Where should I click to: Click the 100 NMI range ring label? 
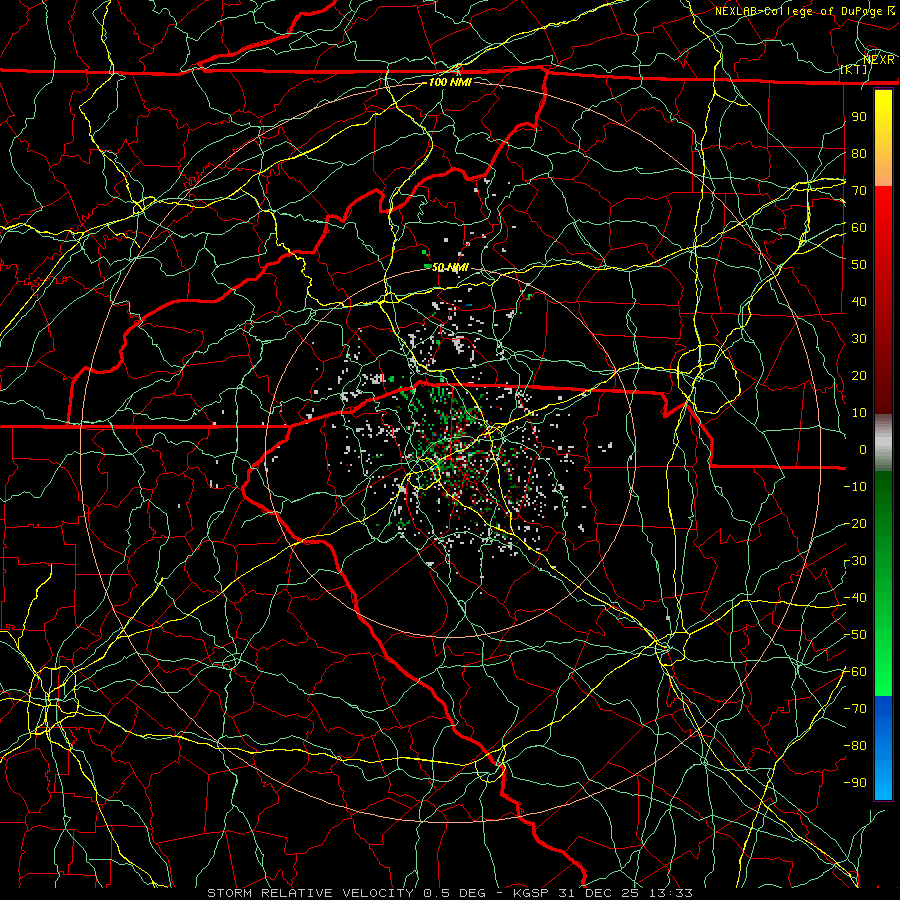tap(449, 82)
